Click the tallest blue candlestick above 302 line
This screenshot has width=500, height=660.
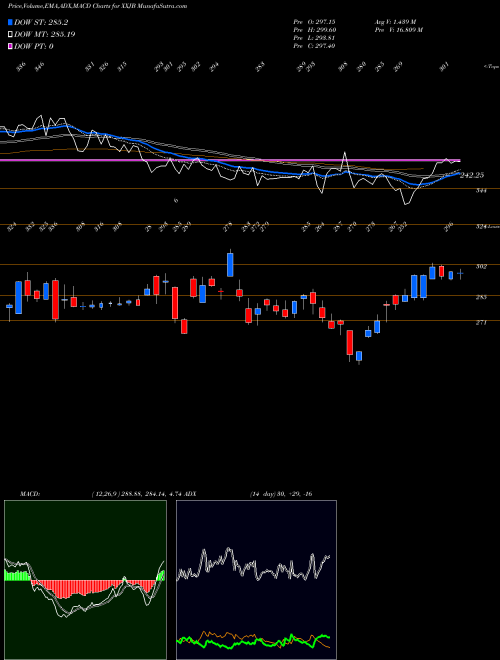coord(230,265)
